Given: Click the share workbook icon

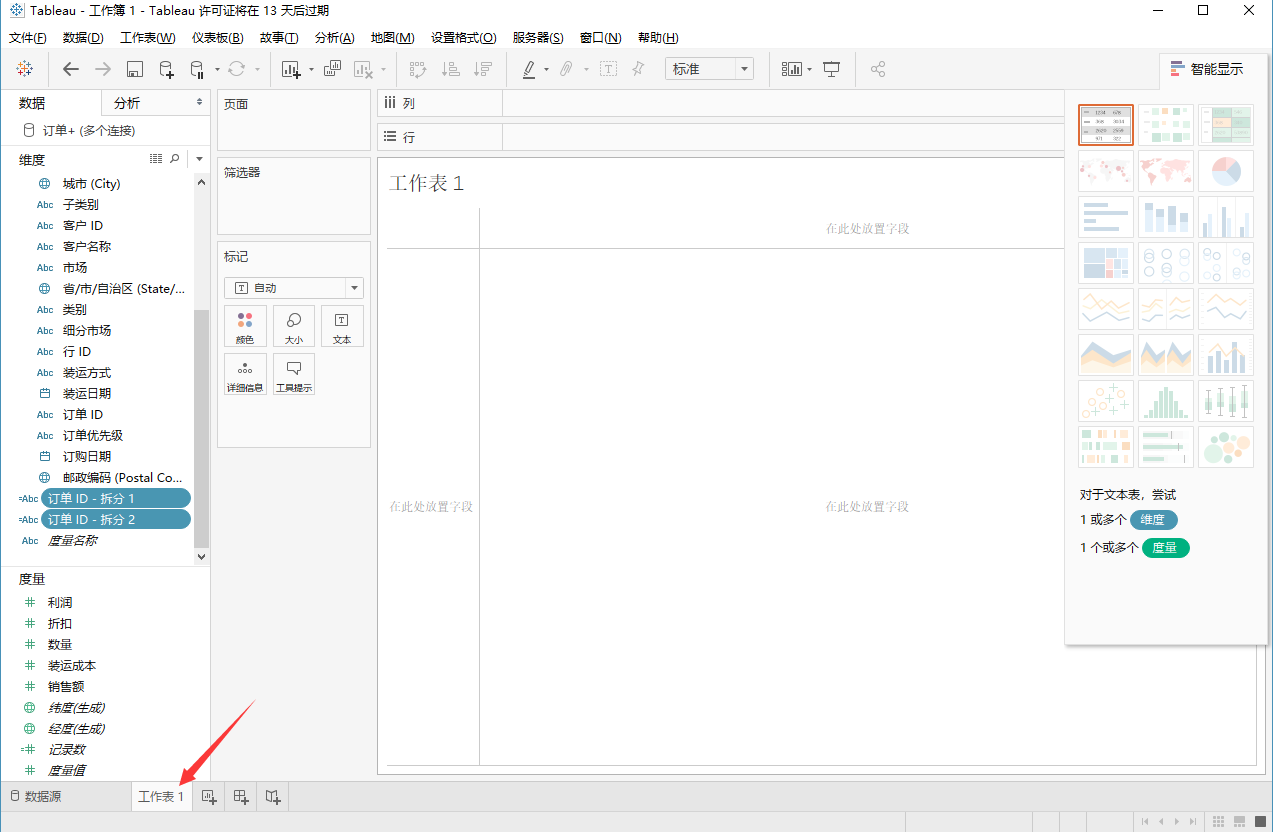Looking at the screenshot, I should pyautogui.click(x=878, y=69).
